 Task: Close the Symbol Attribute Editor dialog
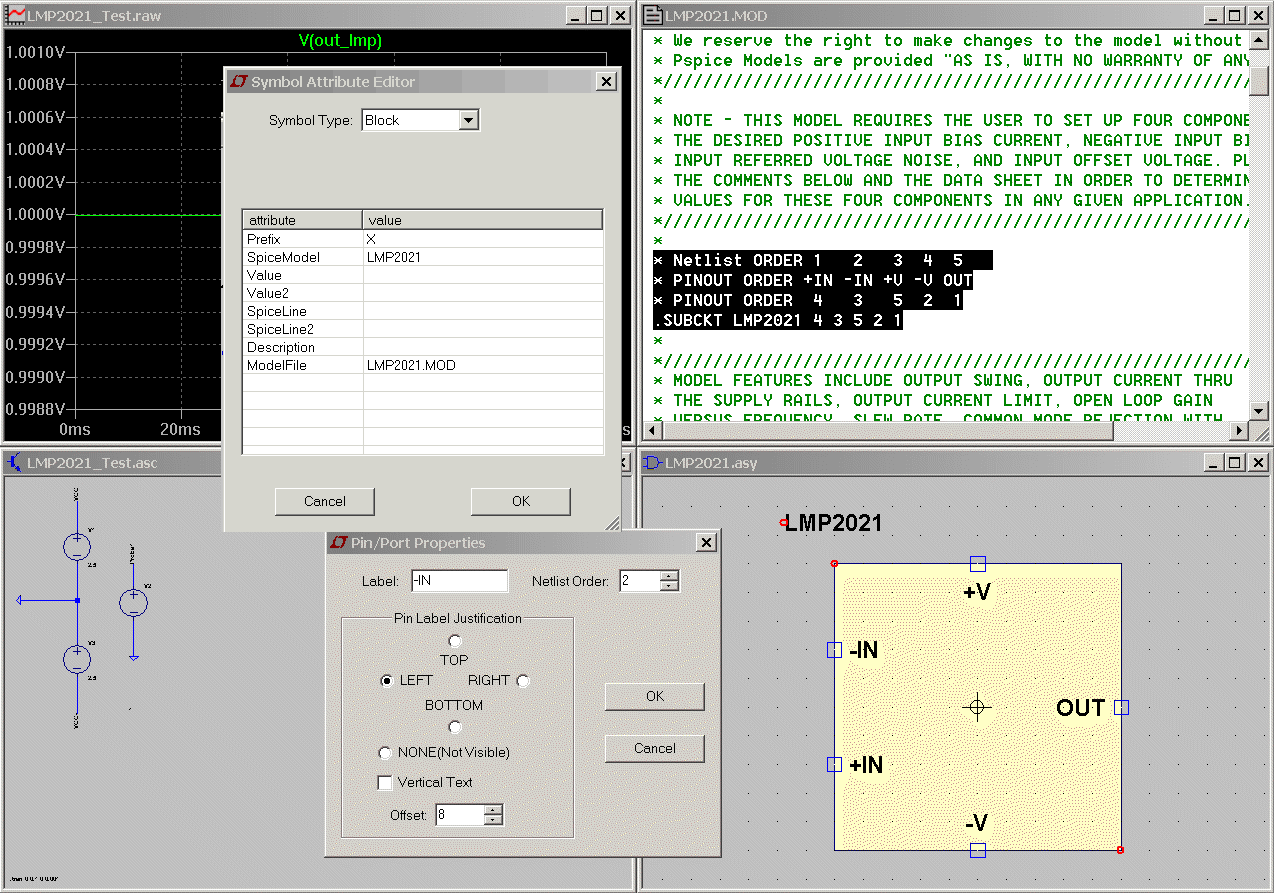[x=606, y=82]
